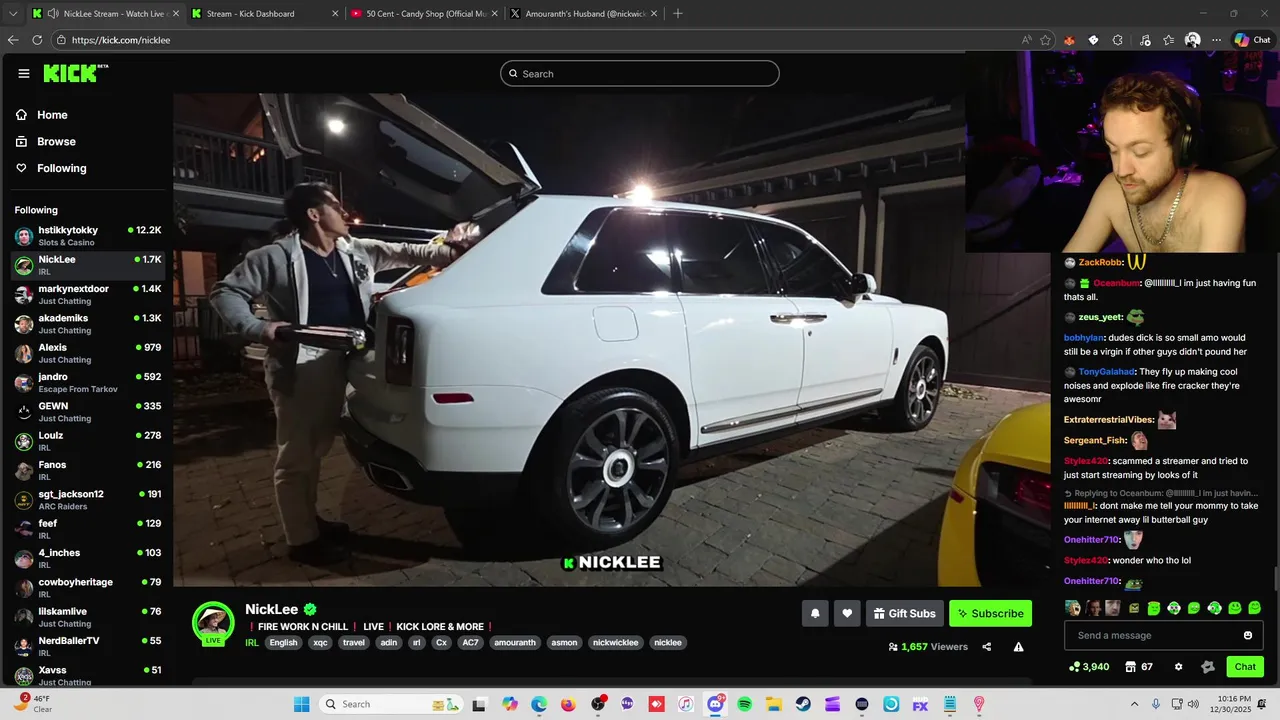
Task: Click the report warning triangle icon
Action: (x=1018, y=647)
